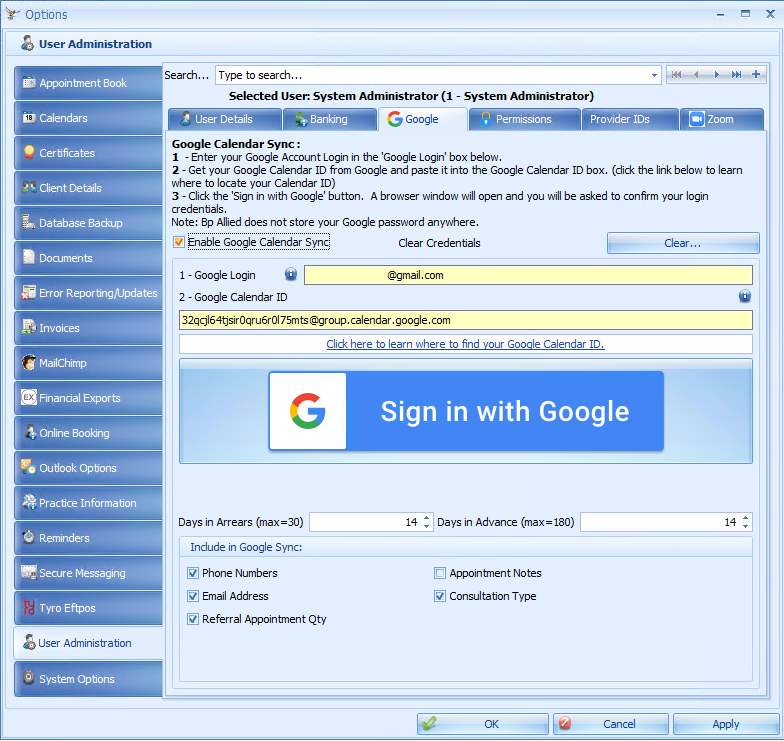784x741 pixels.
Task: Go to previous user record
Action: 696,75
